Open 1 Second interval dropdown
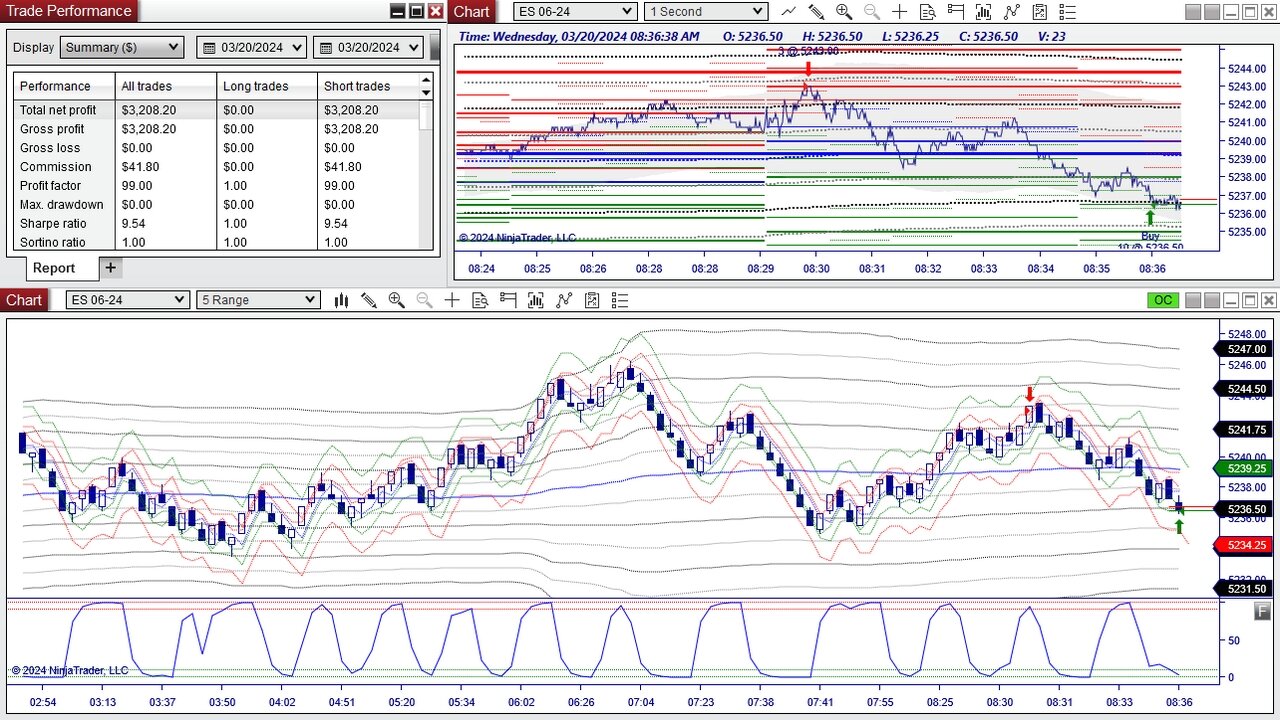 [x=706, y=12]
